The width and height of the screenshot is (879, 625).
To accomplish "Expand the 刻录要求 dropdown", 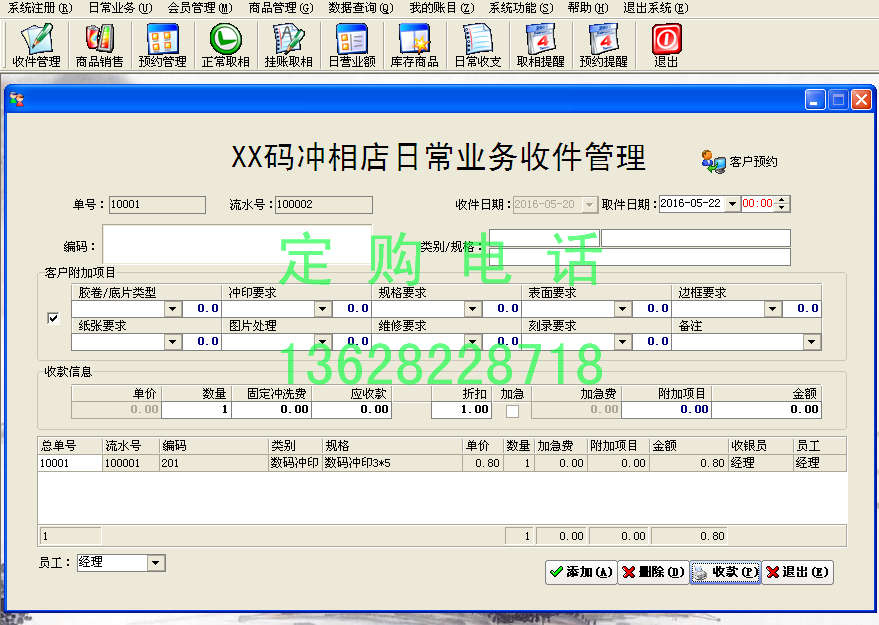I will pos(622,342).
